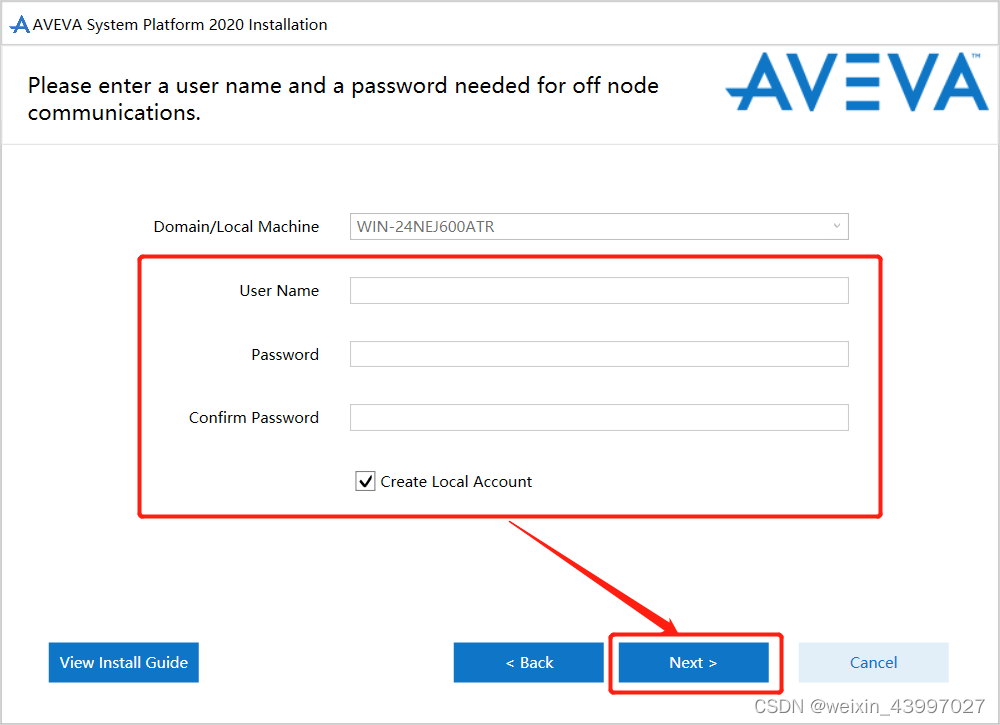This screenshot has height=725, width=1000.
Task: Proceed with the Next button
Action: (x=694, y=663)
